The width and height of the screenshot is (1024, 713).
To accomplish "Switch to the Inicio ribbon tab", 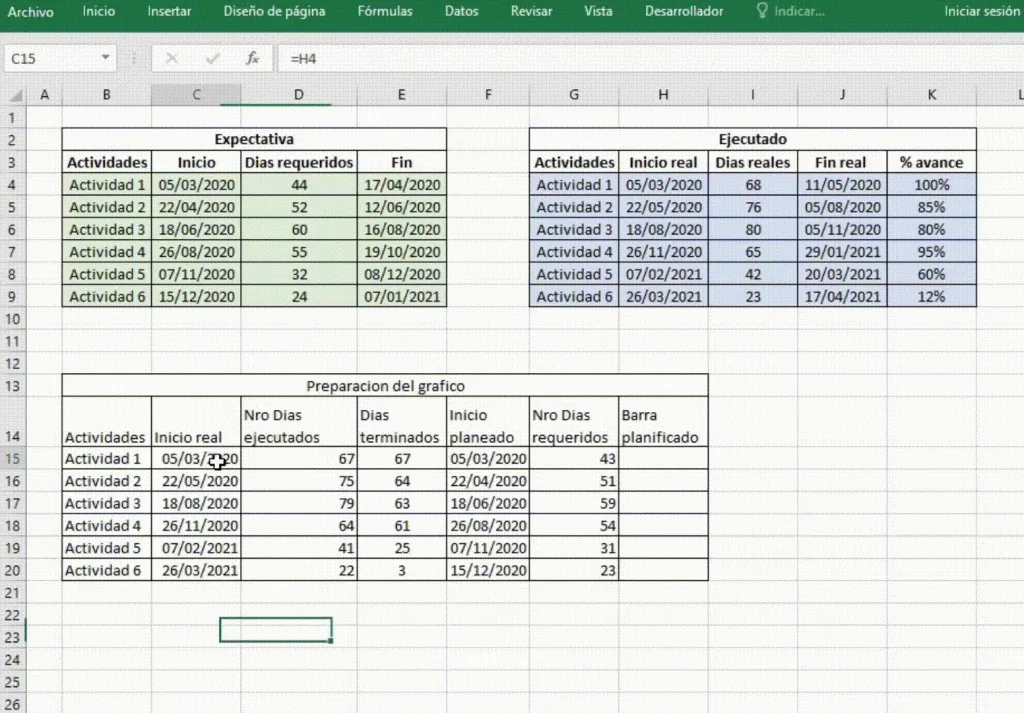I will (x=99, y=11).
